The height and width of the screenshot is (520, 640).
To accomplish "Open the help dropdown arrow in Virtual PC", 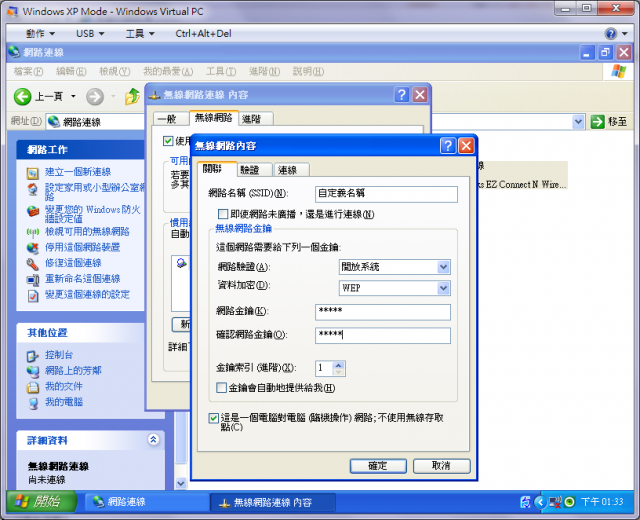I will point(625,33).
